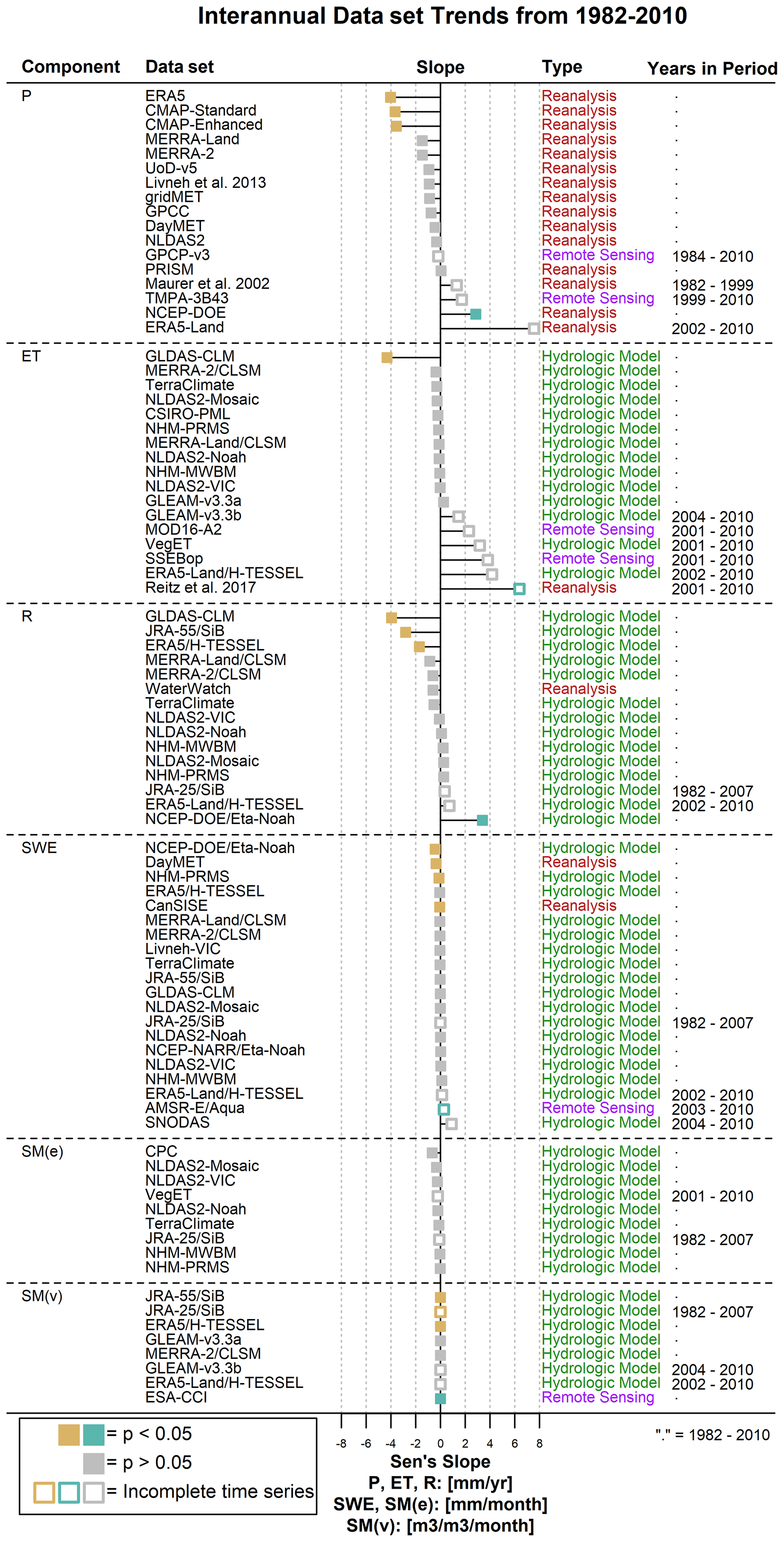The height and width of the screenshot is (1542, 784).
Task: Click the teal AMSR-E/Aqua hollow marker
Action: [x=443, y=1109]
